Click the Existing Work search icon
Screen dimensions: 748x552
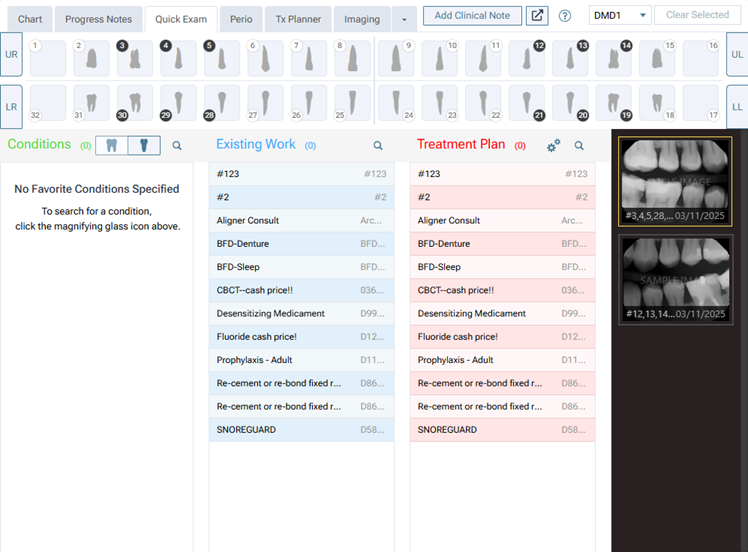[378, 146]
